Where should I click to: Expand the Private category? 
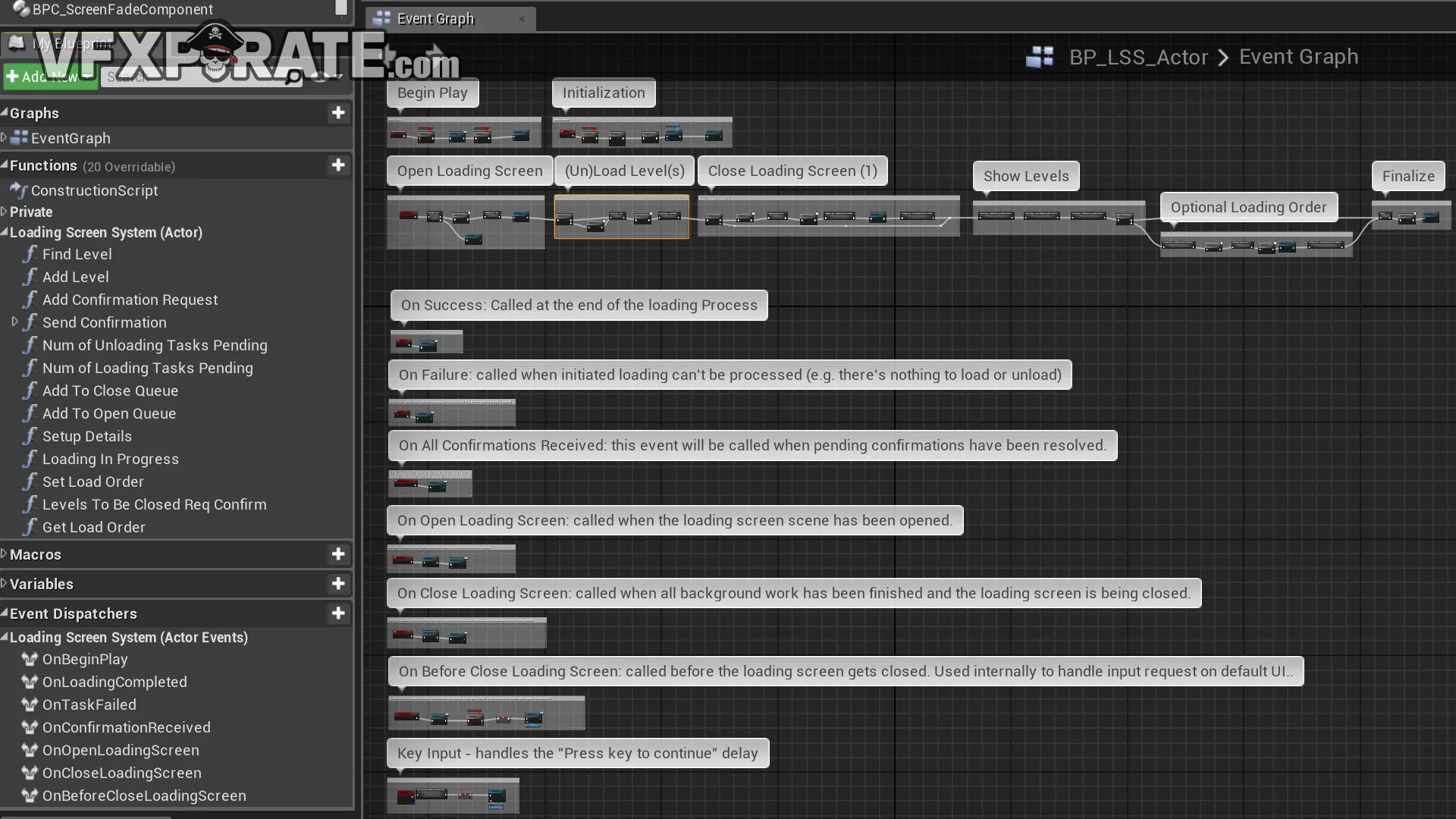click(5, 212)
